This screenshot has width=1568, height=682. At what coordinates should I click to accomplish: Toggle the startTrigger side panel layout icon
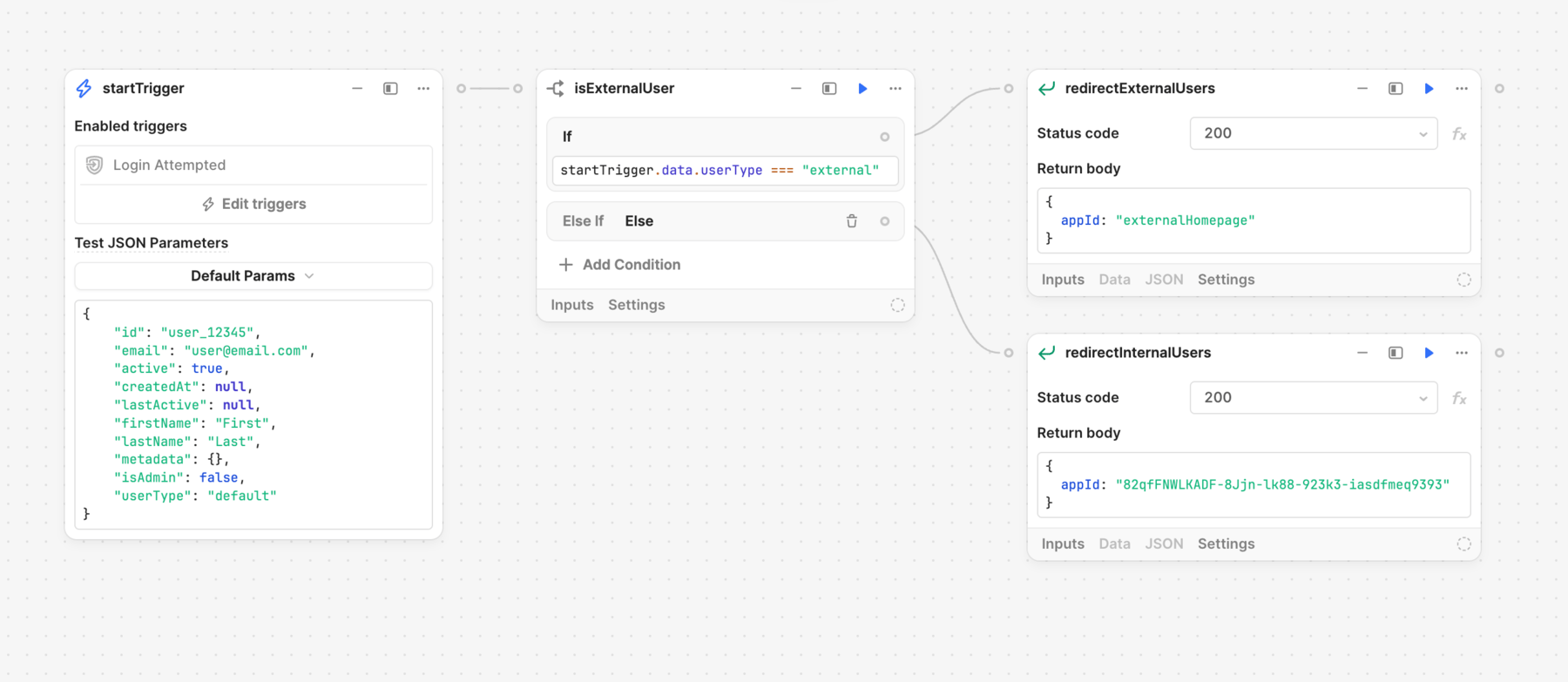pyautogui.click(x=390, y=88)
